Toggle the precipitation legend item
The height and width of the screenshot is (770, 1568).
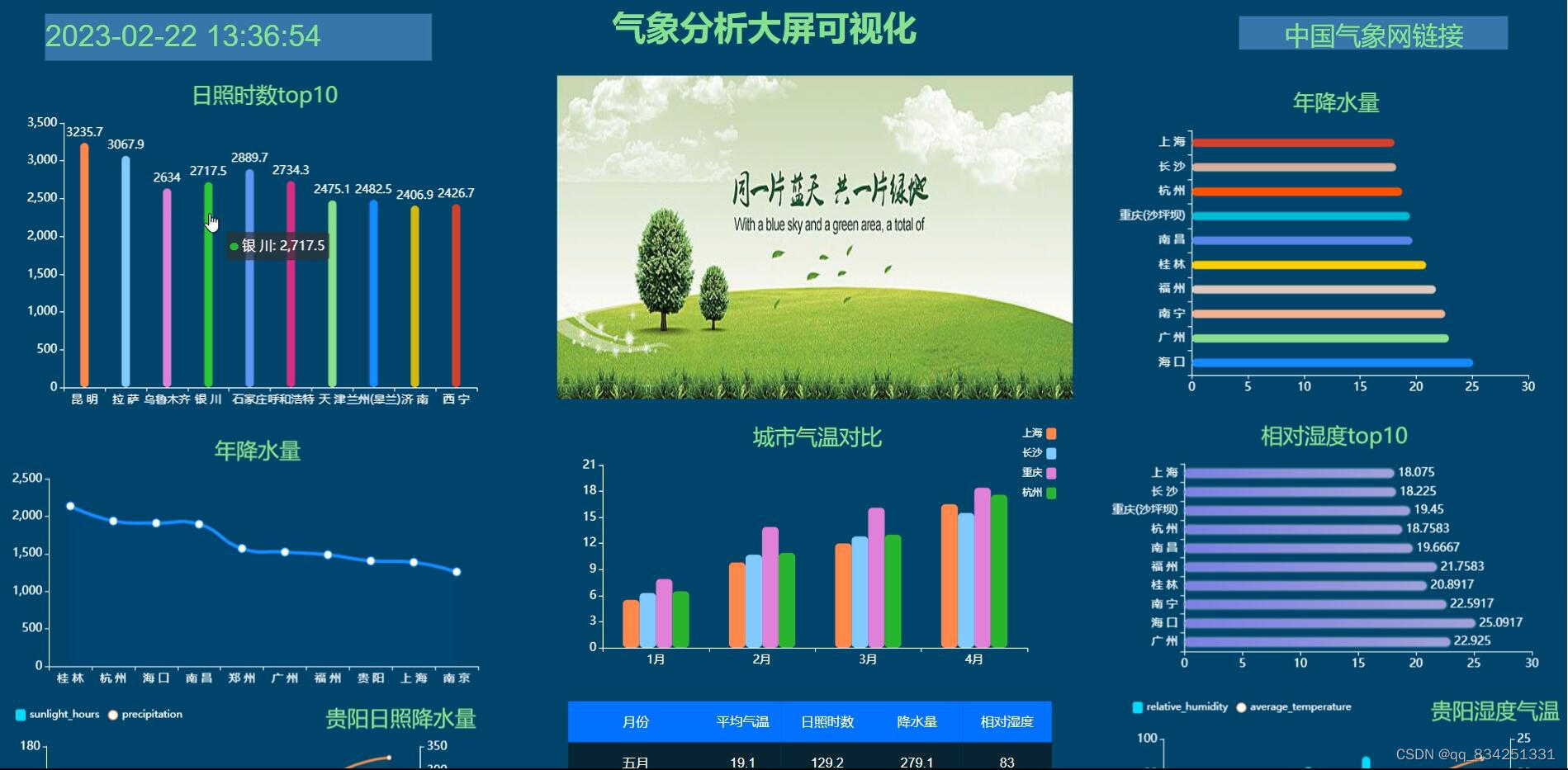coord(145,715)
